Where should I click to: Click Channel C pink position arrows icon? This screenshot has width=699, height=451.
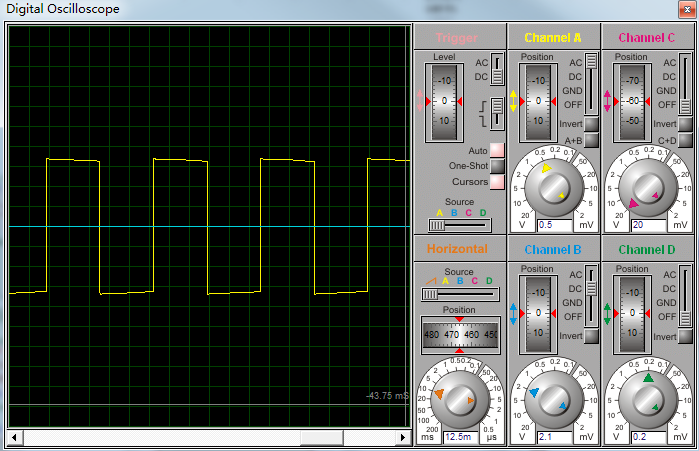608,101
